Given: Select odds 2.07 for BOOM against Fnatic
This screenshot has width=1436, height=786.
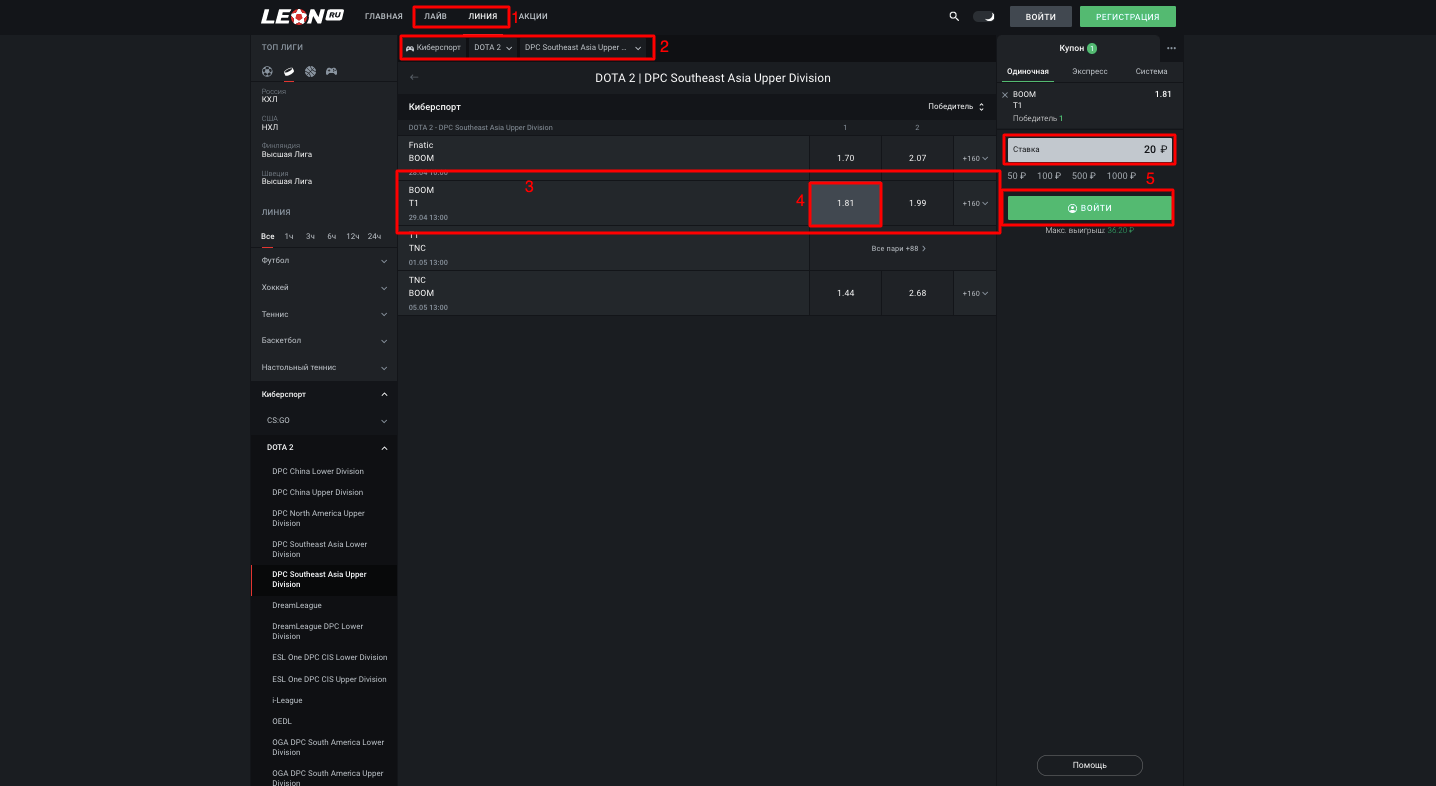Looking at the screenshot, I should [917, 158].
